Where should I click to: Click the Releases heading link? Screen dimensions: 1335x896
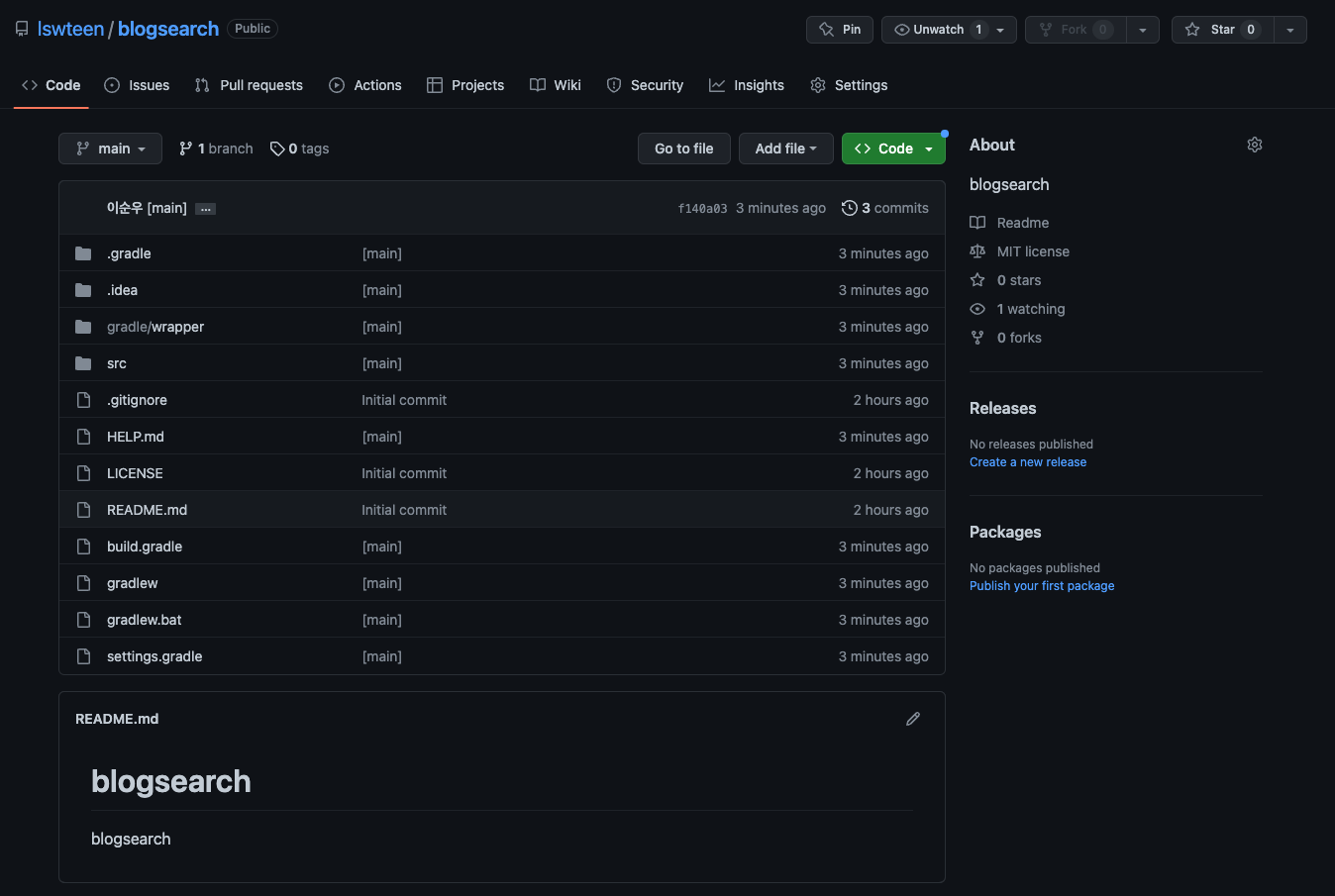click(1002, 408)
